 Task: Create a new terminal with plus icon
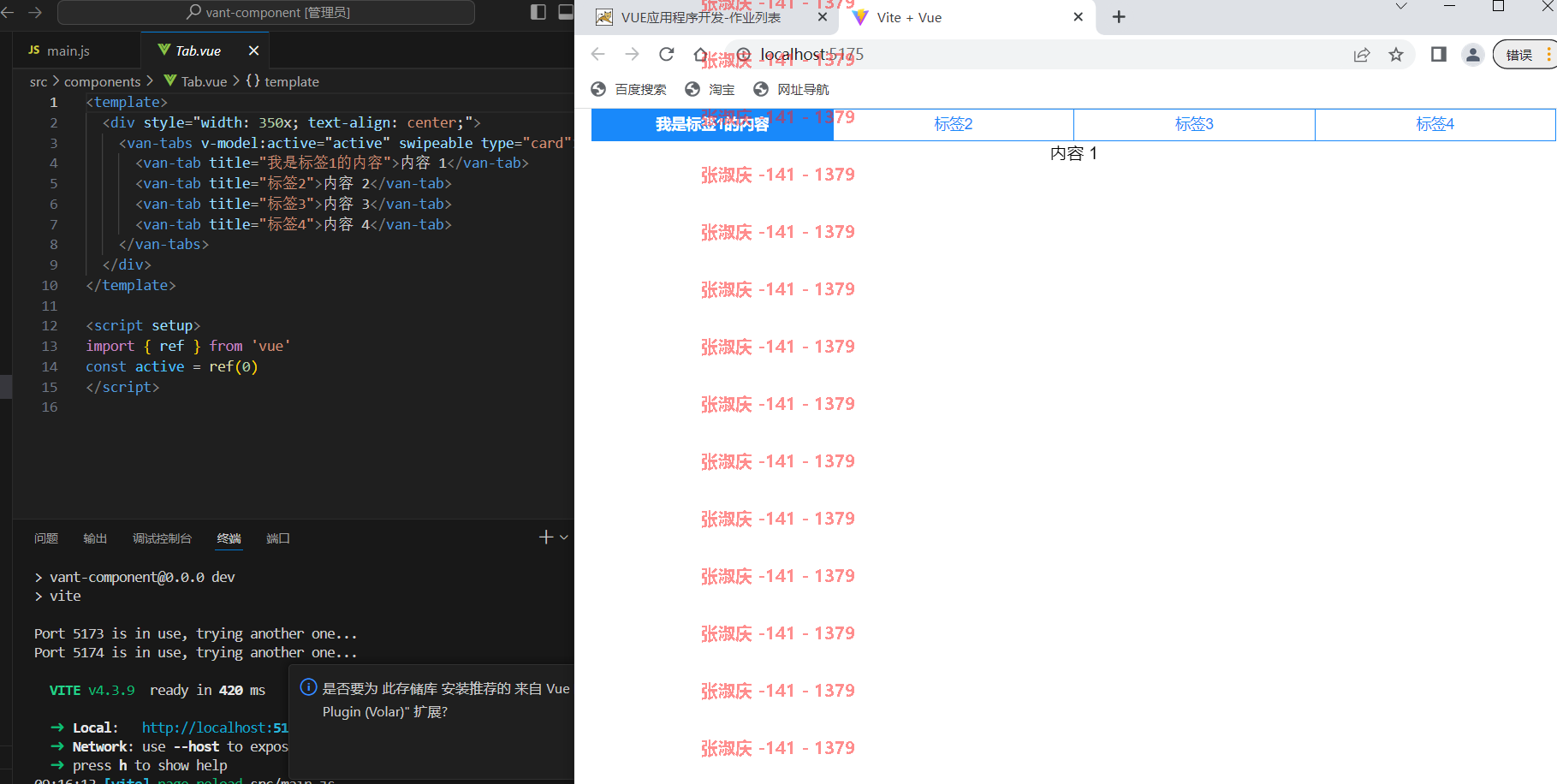(546, 537)
